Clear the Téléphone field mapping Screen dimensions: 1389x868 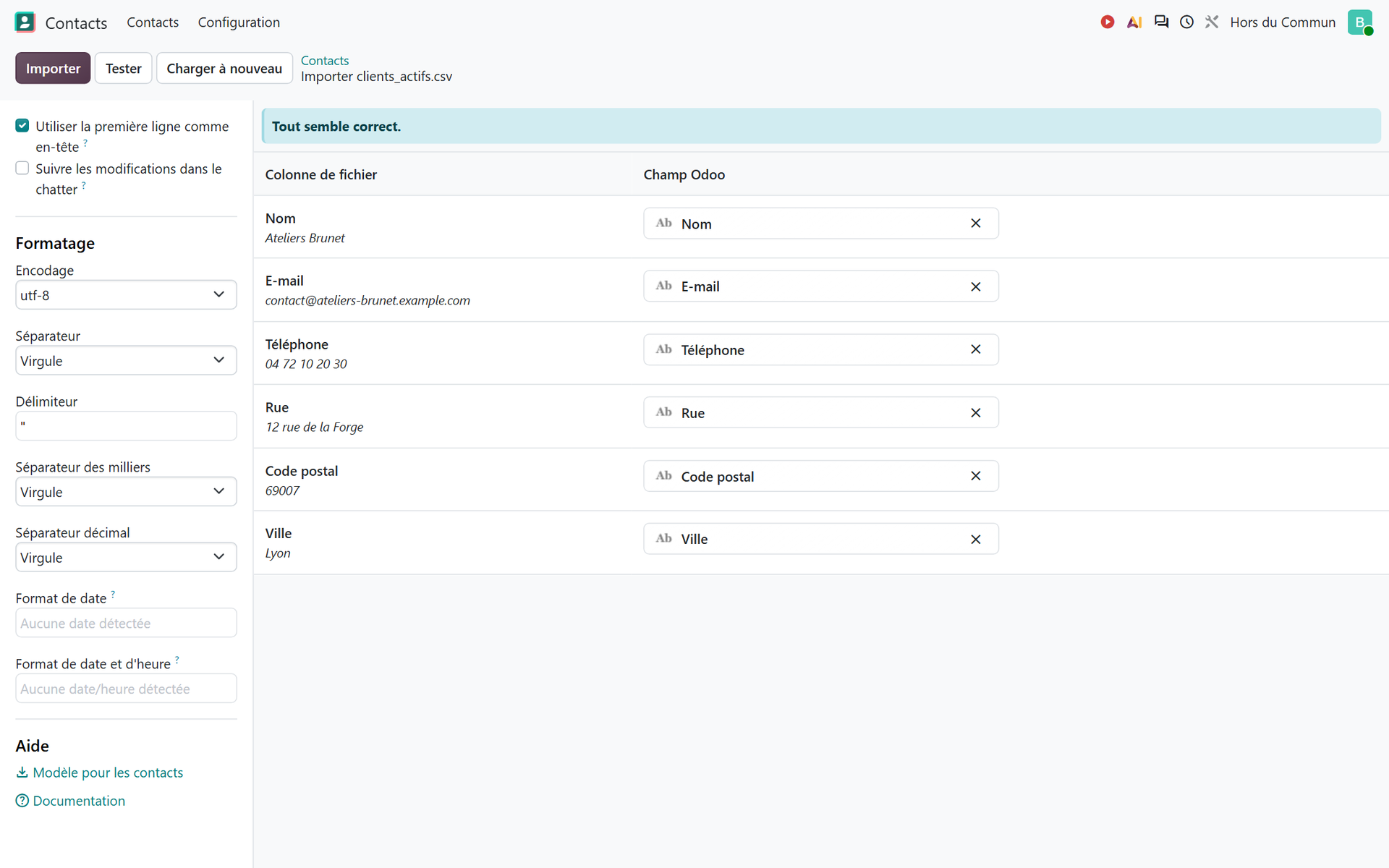(975, 349)
